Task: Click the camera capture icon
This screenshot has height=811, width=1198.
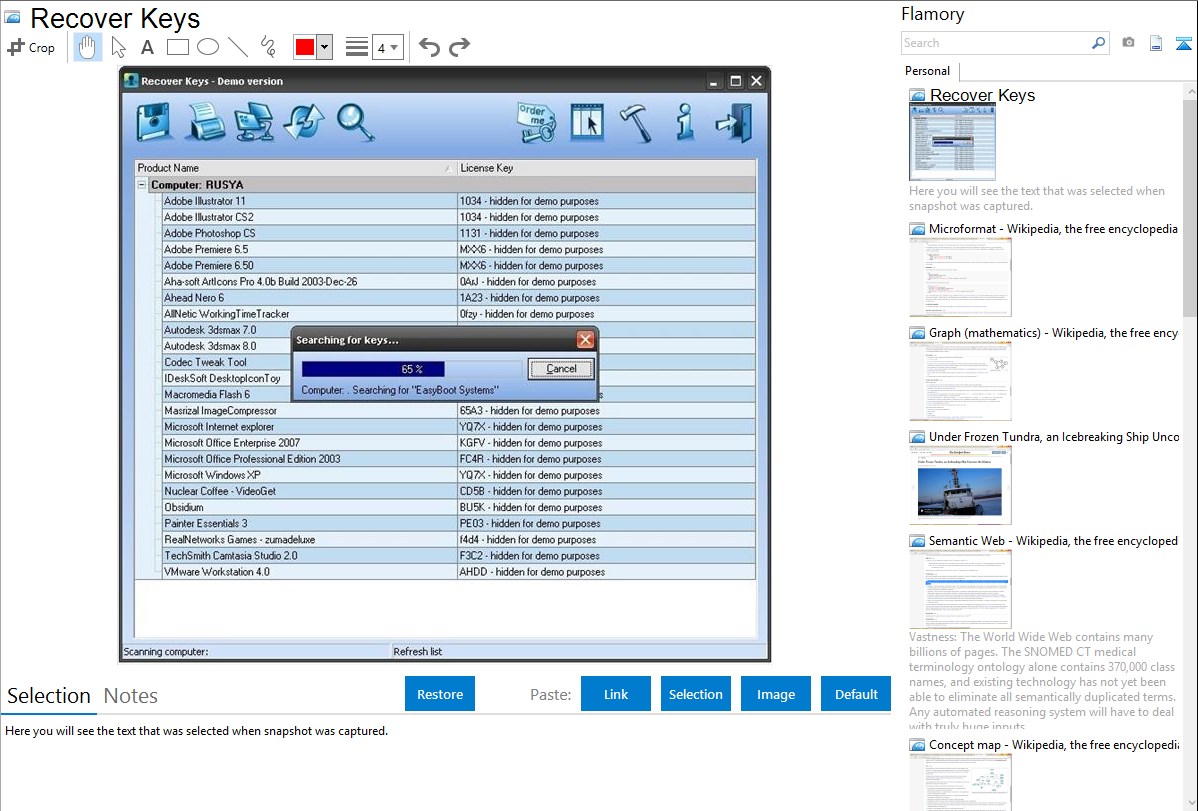Action: point(1128,43)
